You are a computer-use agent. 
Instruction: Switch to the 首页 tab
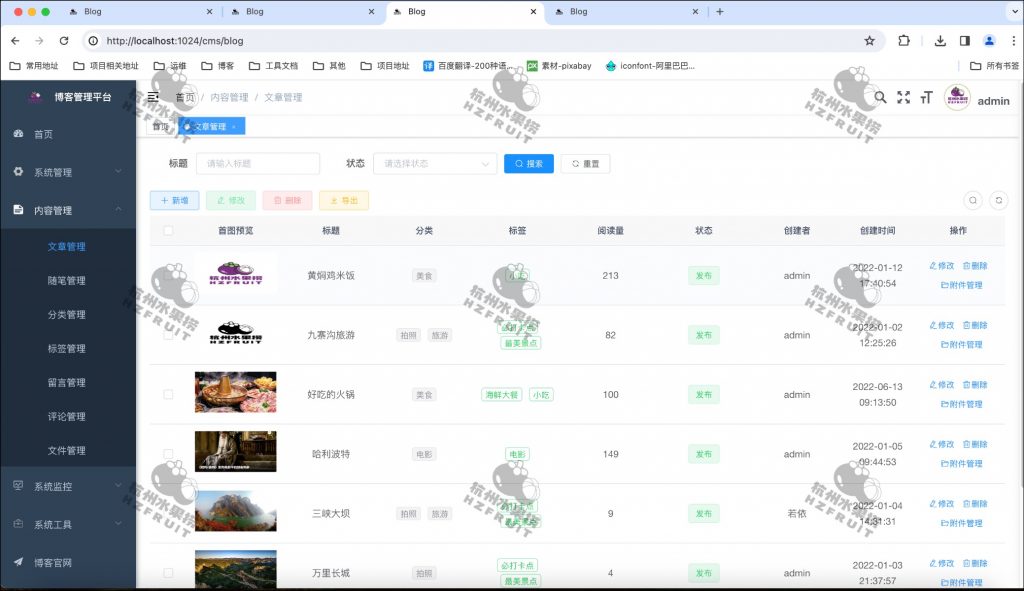[160, 127]
